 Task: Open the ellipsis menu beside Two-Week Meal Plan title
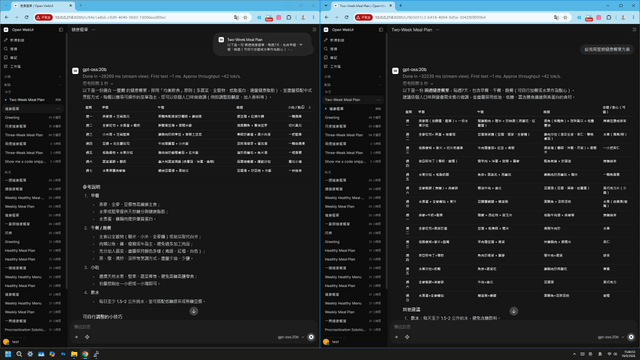click(437, 30)
